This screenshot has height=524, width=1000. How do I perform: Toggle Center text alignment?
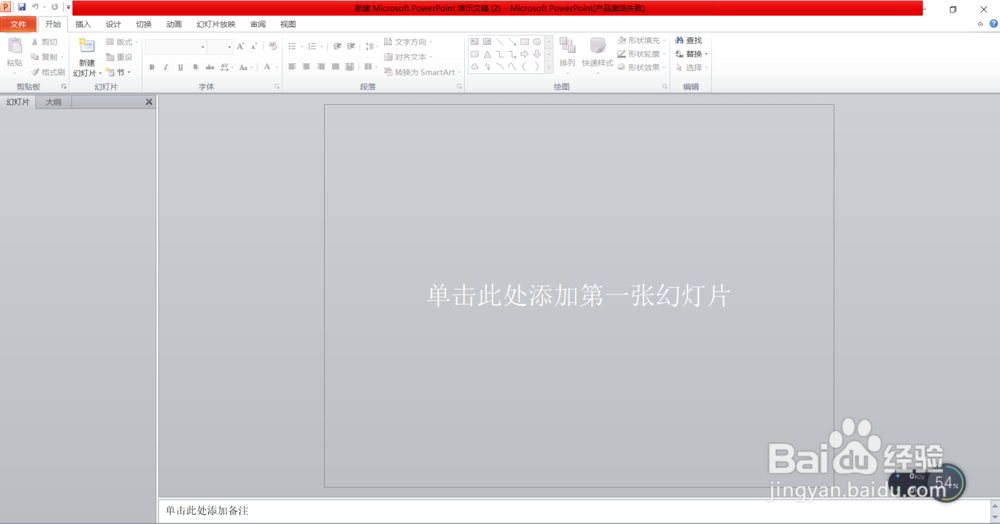point(306,66)
